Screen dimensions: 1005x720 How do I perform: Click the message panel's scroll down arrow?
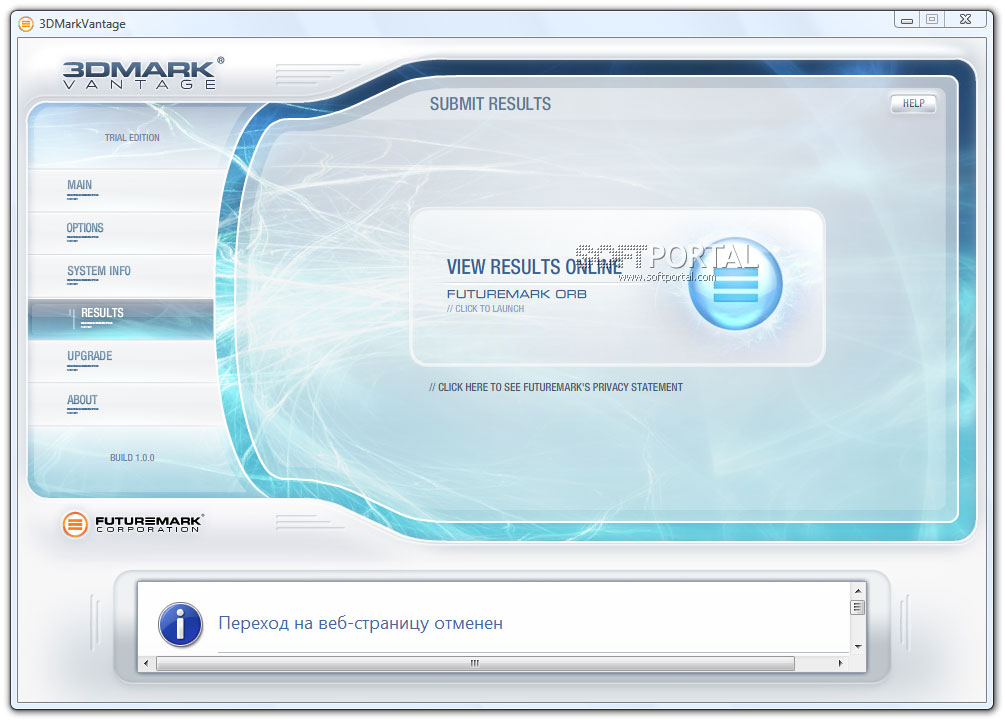click(x=858, y=646)
